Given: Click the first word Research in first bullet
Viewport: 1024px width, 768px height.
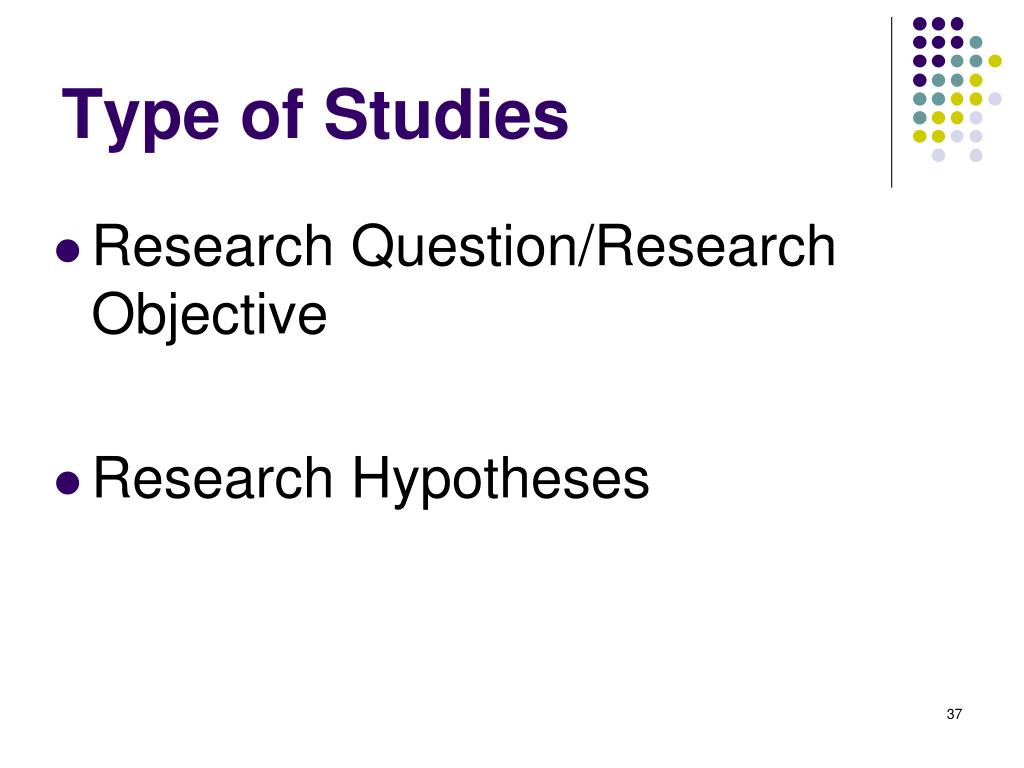Looking at the screenshot, I should click(214, 246).
